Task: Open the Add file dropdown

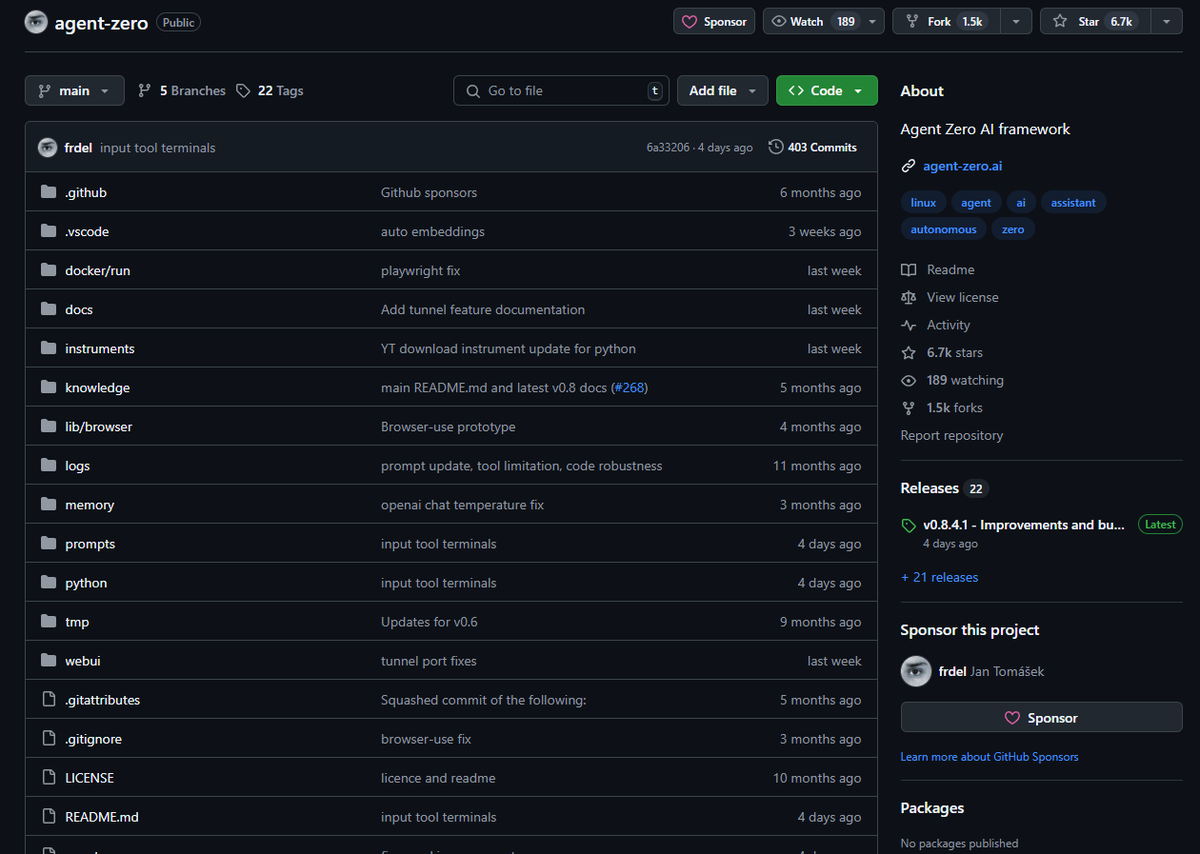Action: (x=723, y=91)
